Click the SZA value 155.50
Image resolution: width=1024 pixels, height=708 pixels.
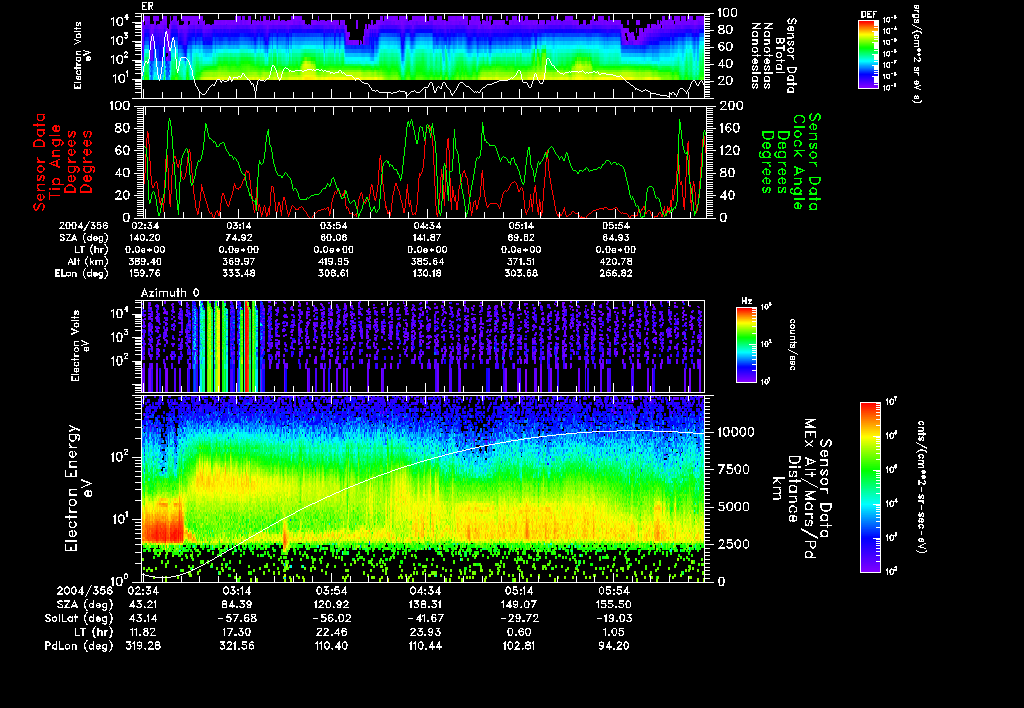click(x=613, y=604)
